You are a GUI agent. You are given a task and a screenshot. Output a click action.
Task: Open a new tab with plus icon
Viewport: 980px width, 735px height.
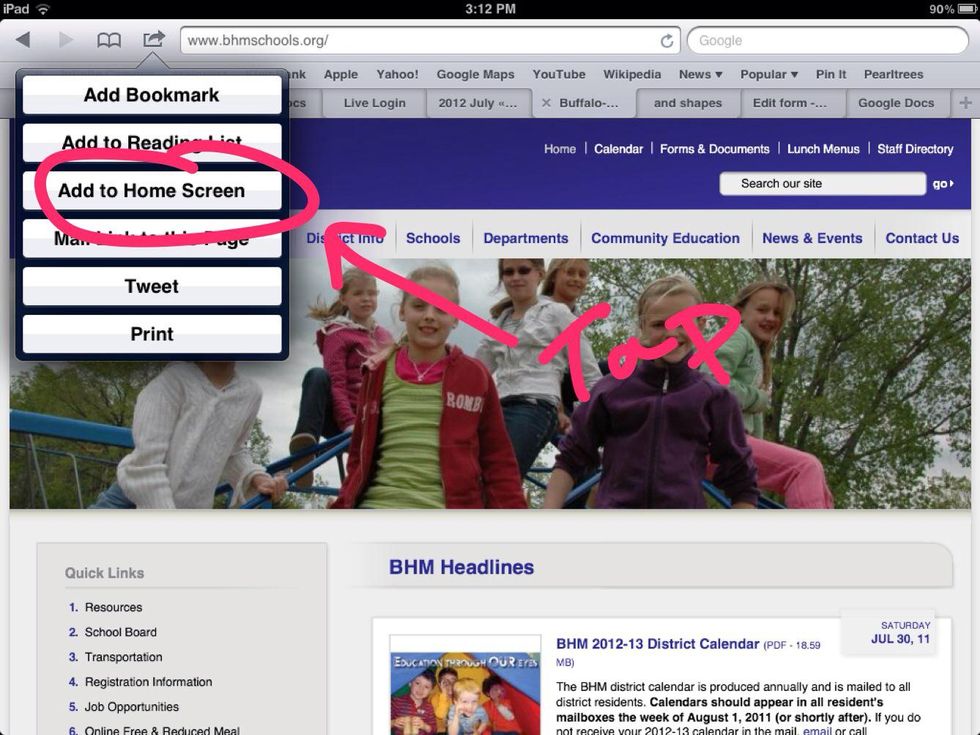click(965, 103)
